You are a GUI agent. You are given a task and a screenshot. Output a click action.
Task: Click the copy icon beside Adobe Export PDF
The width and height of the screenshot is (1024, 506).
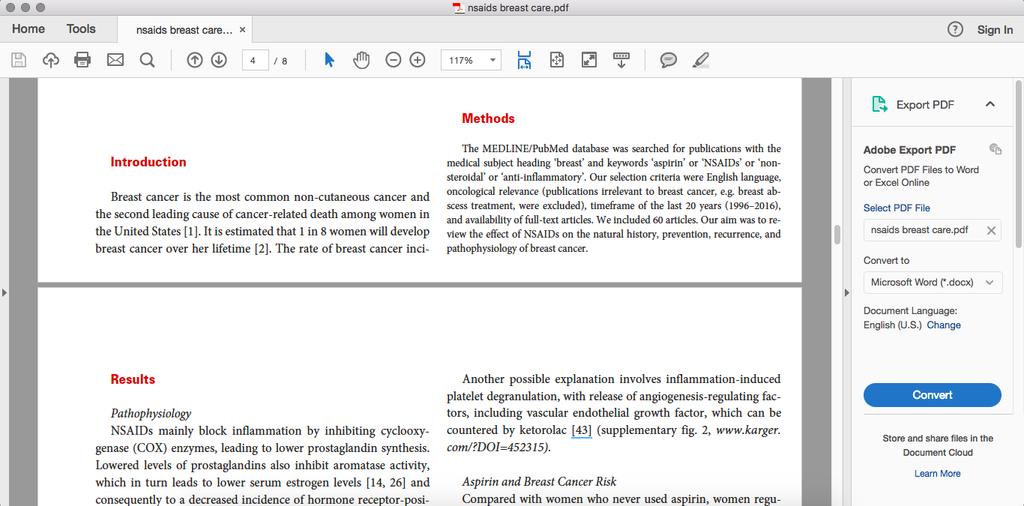click(995, 149)
